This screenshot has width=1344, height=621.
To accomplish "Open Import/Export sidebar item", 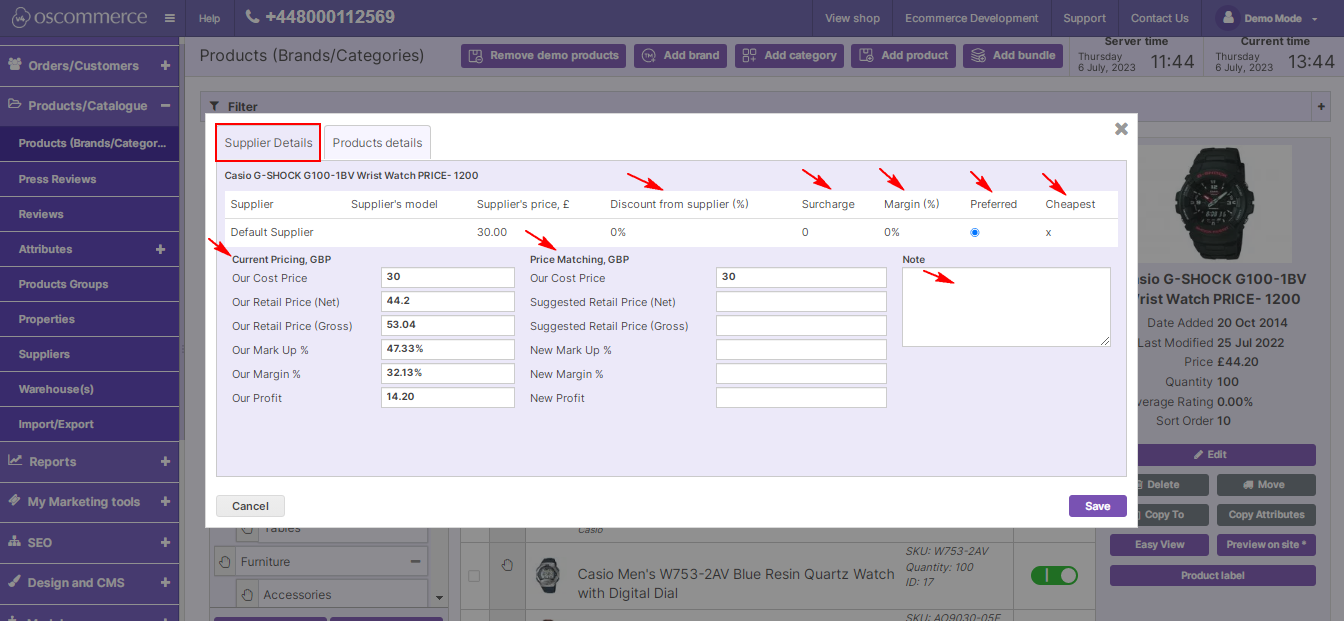I will coord(90,424).
